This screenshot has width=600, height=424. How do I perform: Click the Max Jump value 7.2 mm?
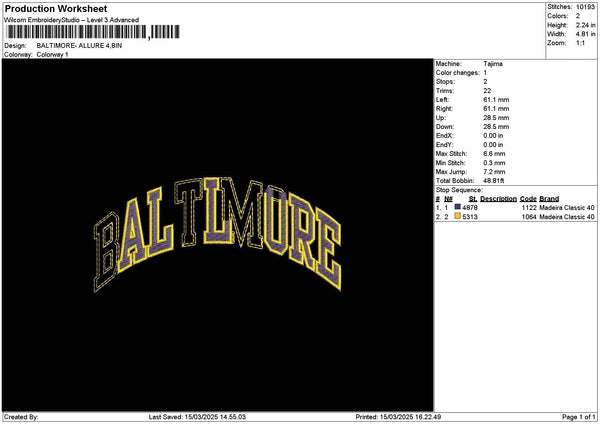click(x=494, y=172)
